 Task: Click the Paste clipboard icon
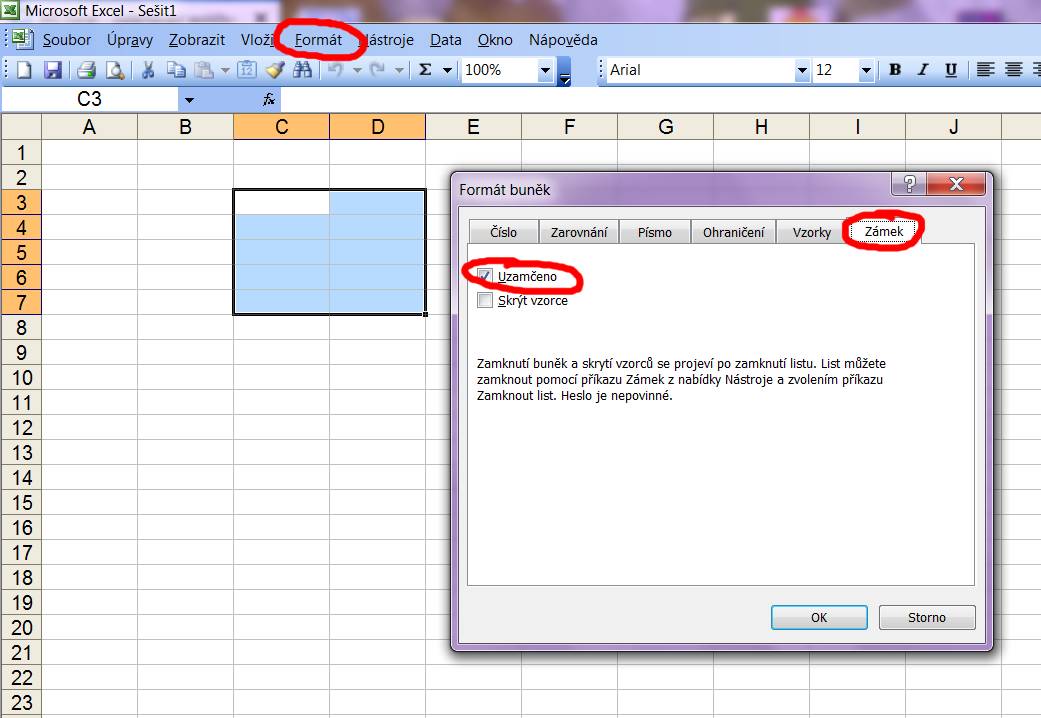point(204,70)
